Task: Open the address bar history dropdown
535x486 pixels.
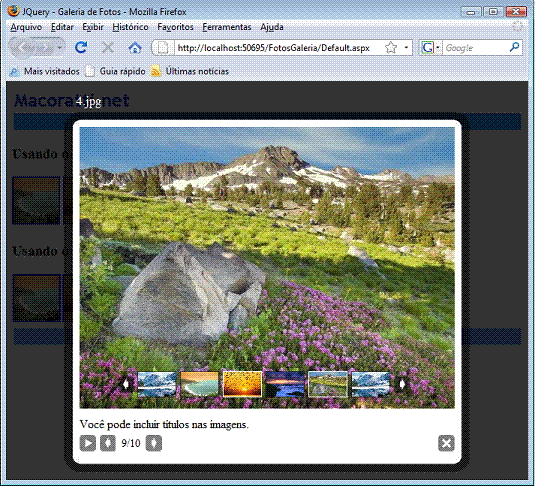Action: tap(406, 47)
